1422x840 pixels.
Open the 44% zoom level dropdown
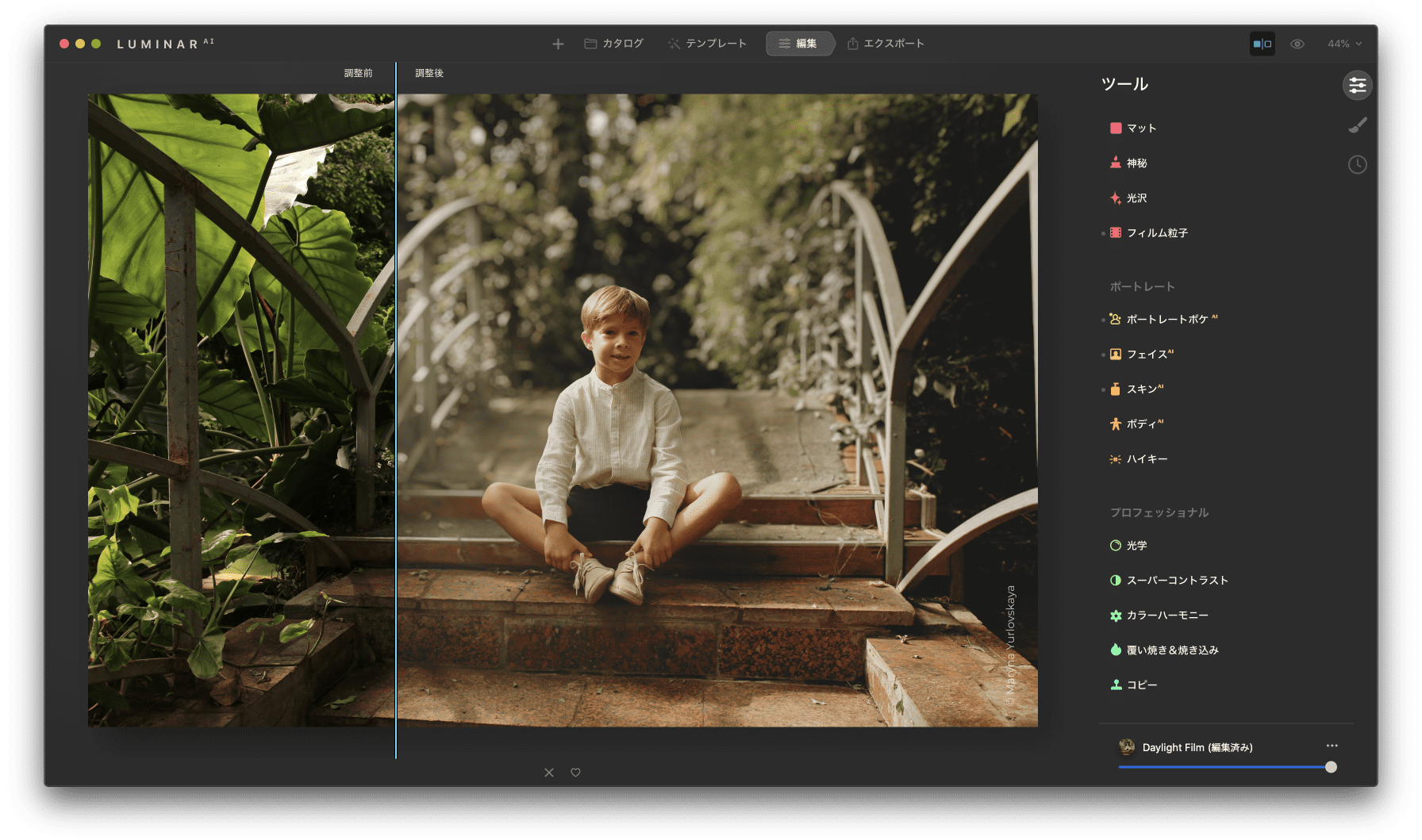(x=1344, y=44)
